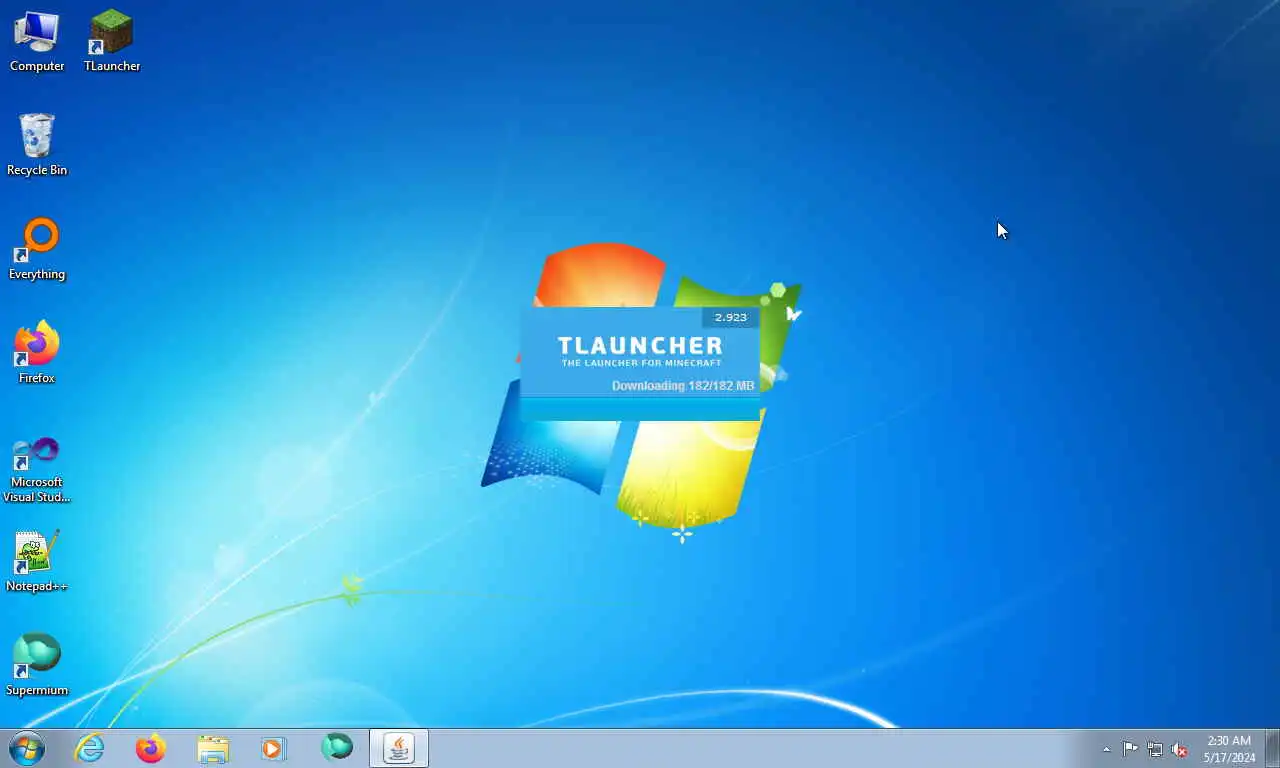Click the 2.923 version label

pyautogui.click(x=731, y=317)
